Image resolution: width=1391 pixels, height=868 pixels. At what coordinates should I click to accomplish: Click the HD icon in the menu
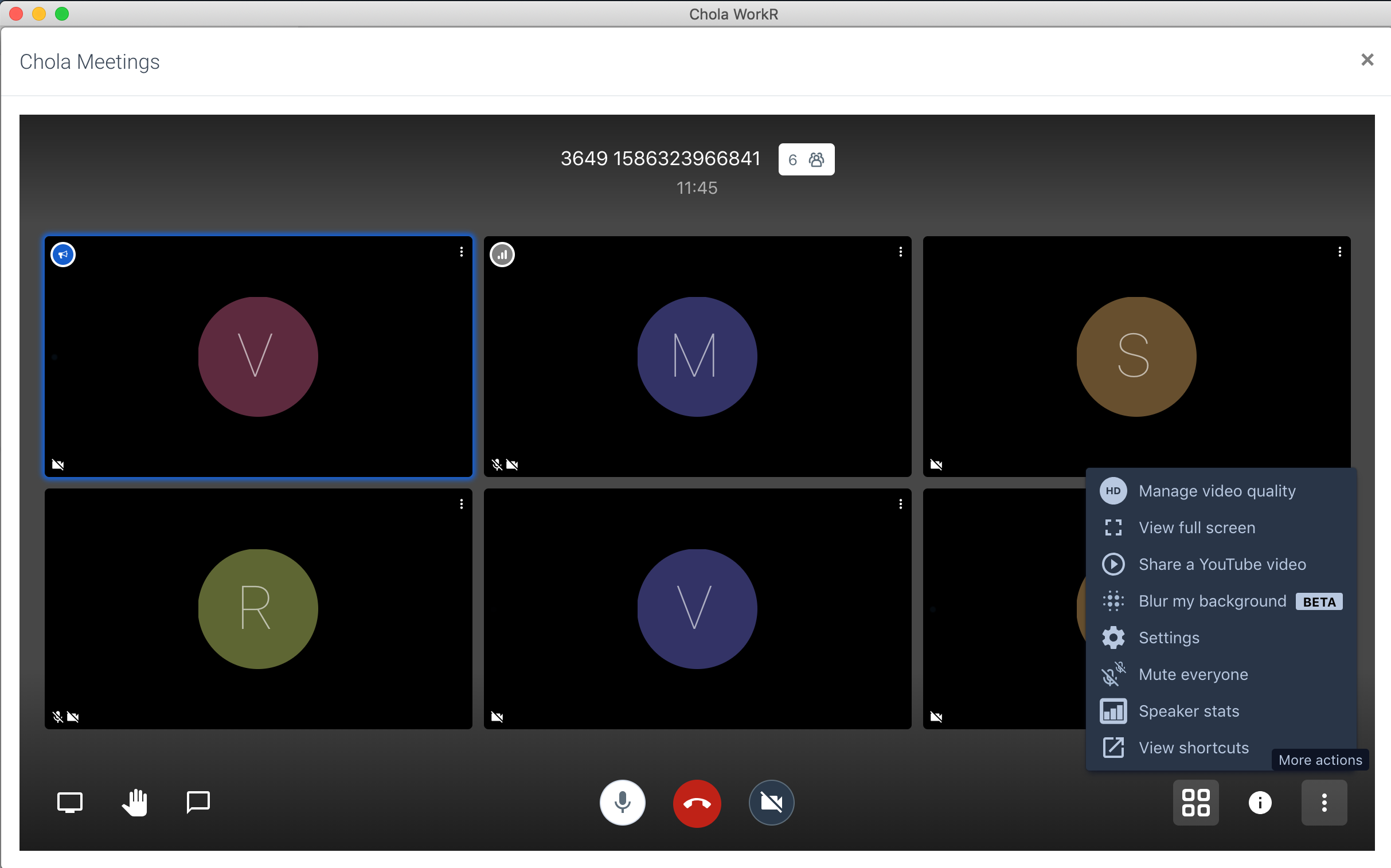coord(1112,491)
